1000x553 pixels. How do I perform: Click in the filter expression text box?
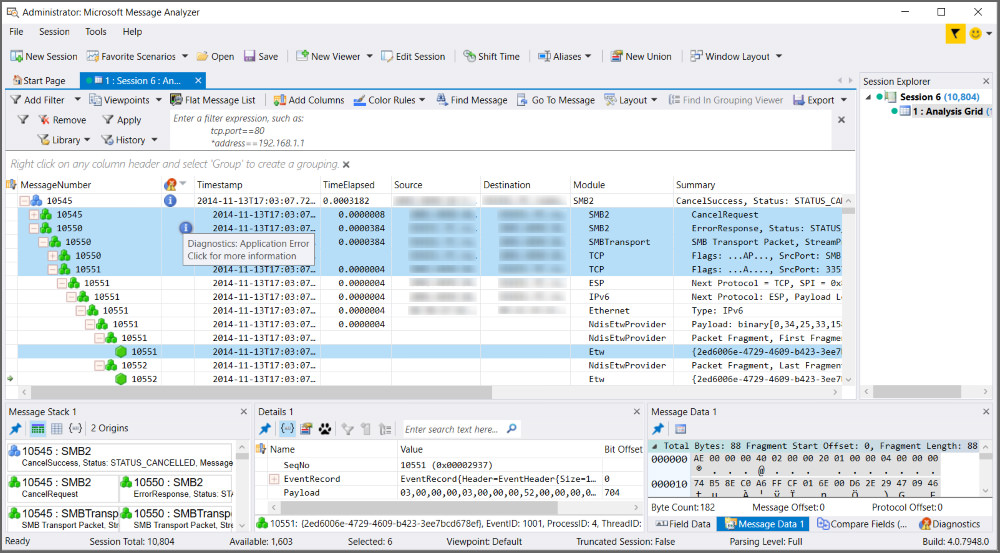point(501,130)
